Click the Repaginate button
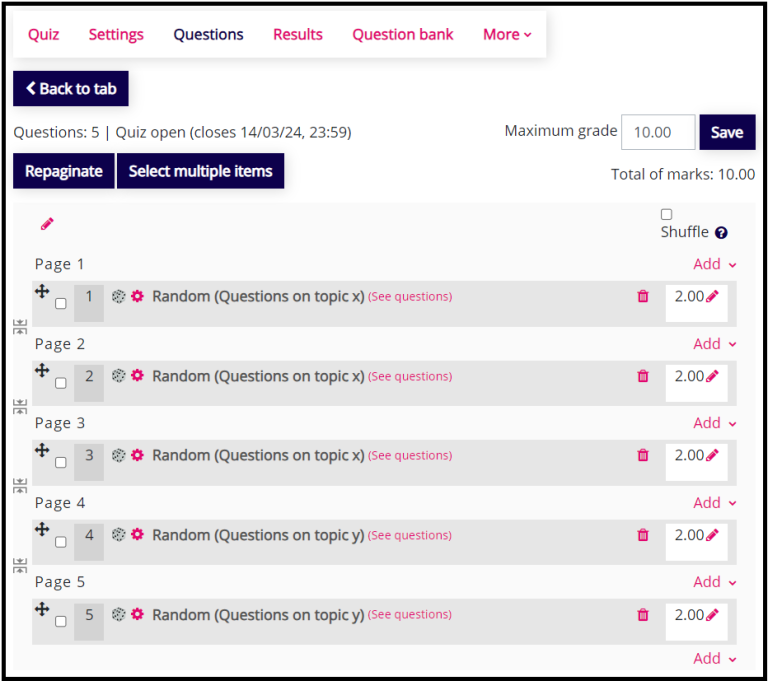Image resolution: width=768 pixels, height=681 pixels. [x=64, y=171]
